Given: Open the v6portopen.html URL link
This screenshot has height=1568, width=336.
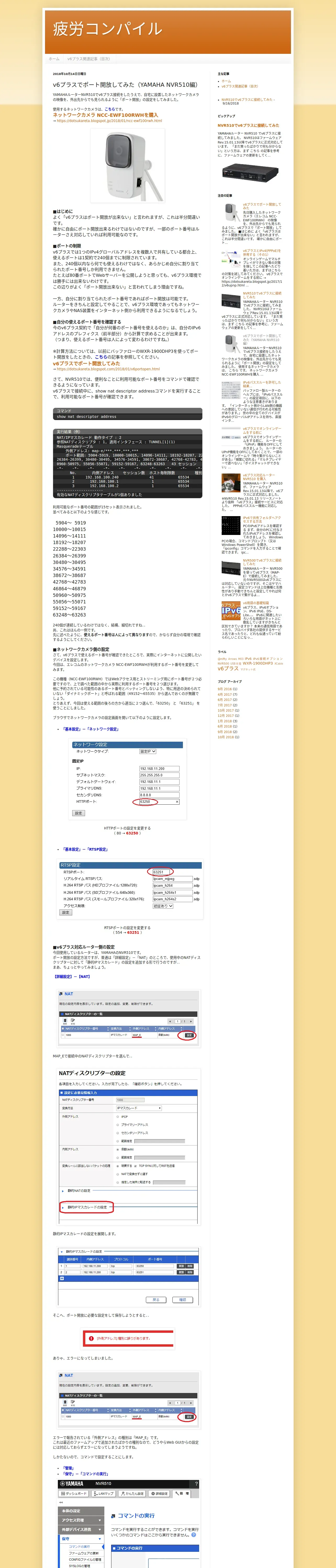Looking at the screenshot, I should (108, 369).
